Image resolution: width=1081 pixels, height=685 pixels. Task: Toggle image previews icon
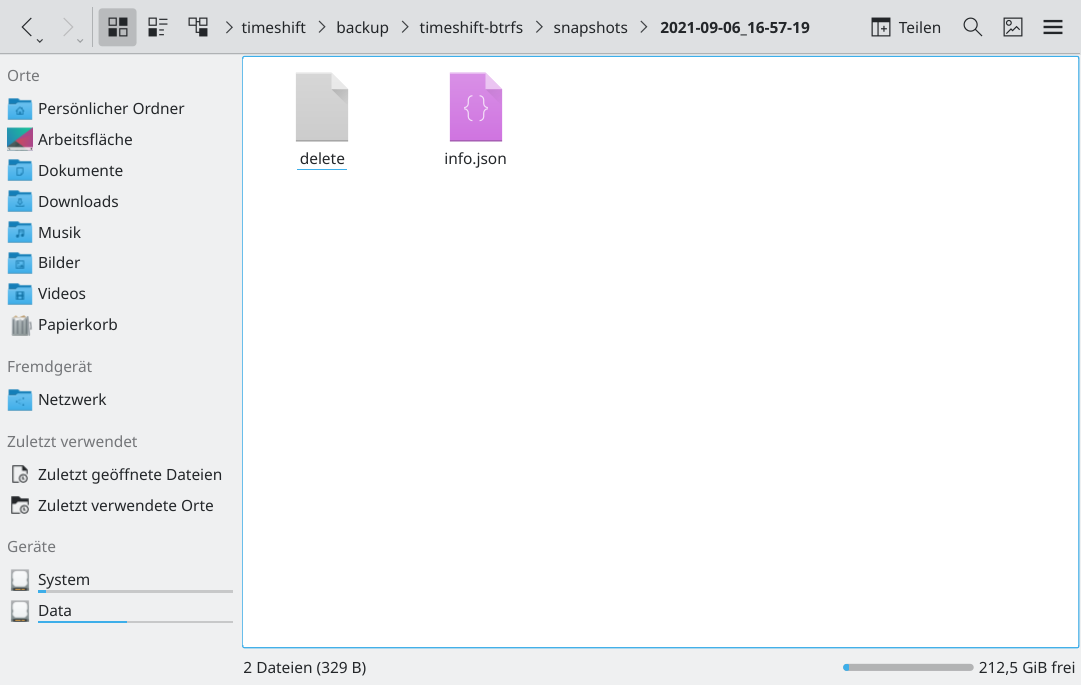pyautogui.click(x=1012, y=28)
